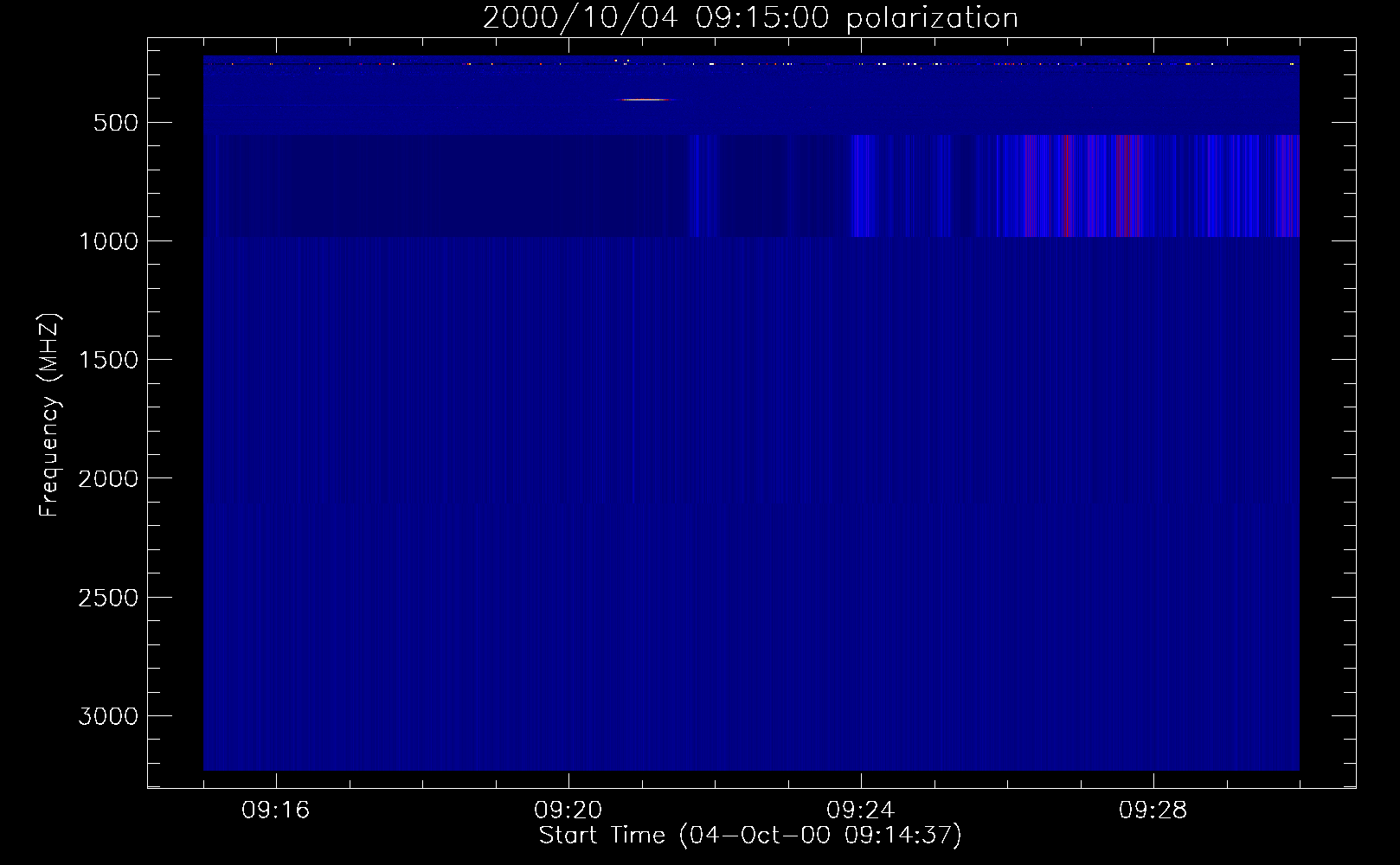Click the plot title '2000/10/04 09:15:00 polarization'

click(x=750, y=17)
